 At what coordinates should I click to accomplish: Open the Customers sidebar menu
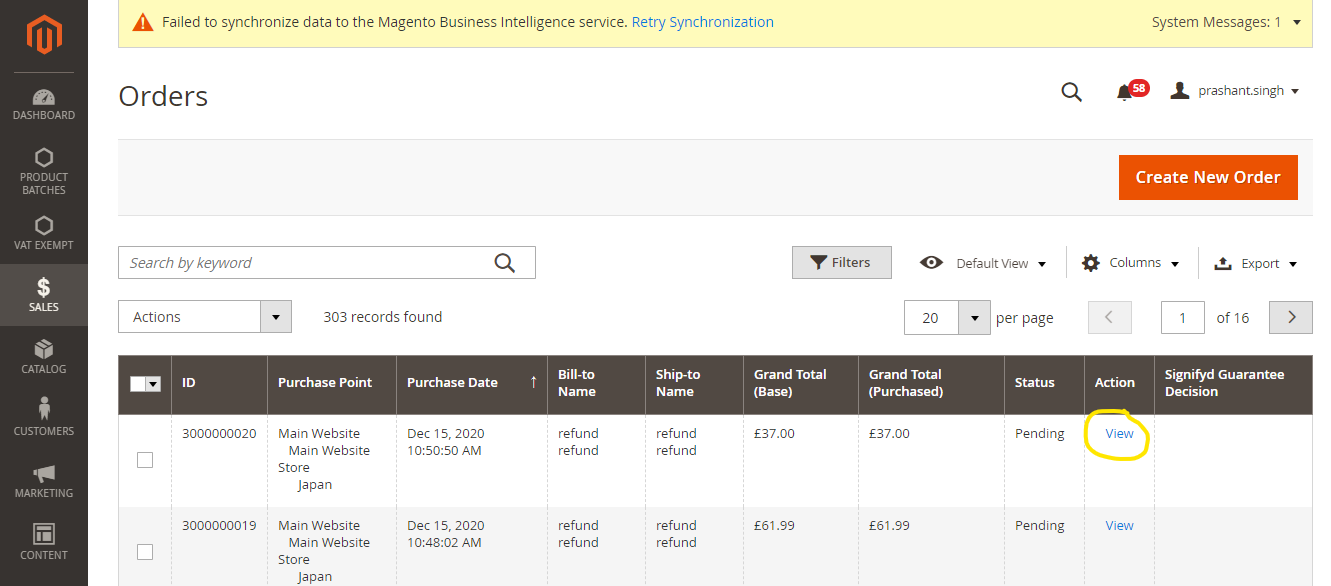click(x=44, y=418)
